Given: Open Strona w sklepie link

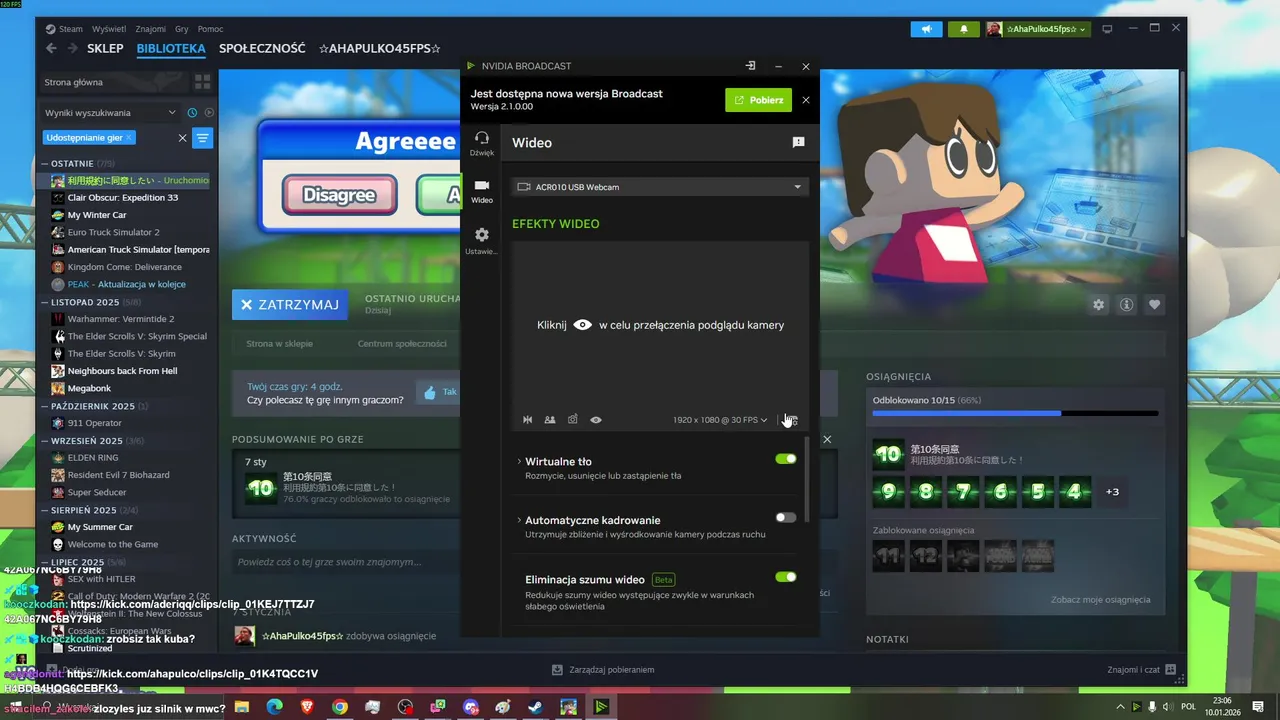Looking at the screenshot, I should point(280,344).
